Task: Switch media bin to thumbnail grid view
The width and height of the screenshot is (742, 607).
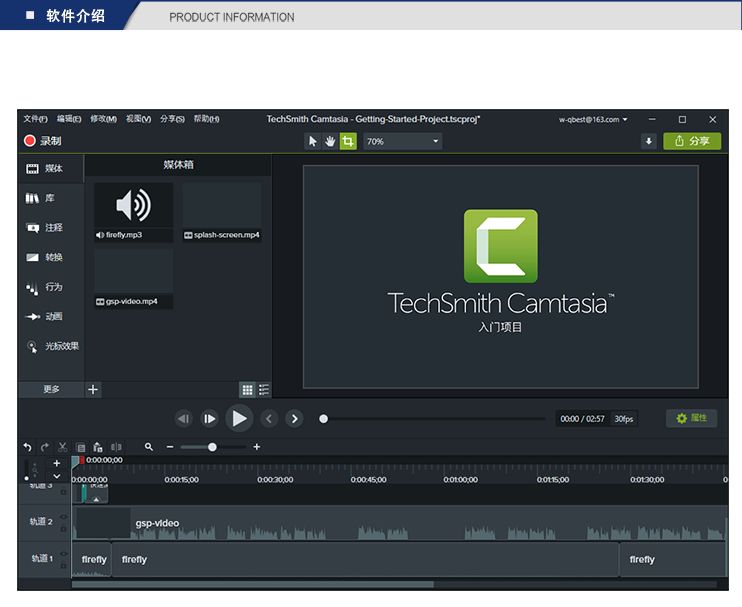Action: point(247,390)
